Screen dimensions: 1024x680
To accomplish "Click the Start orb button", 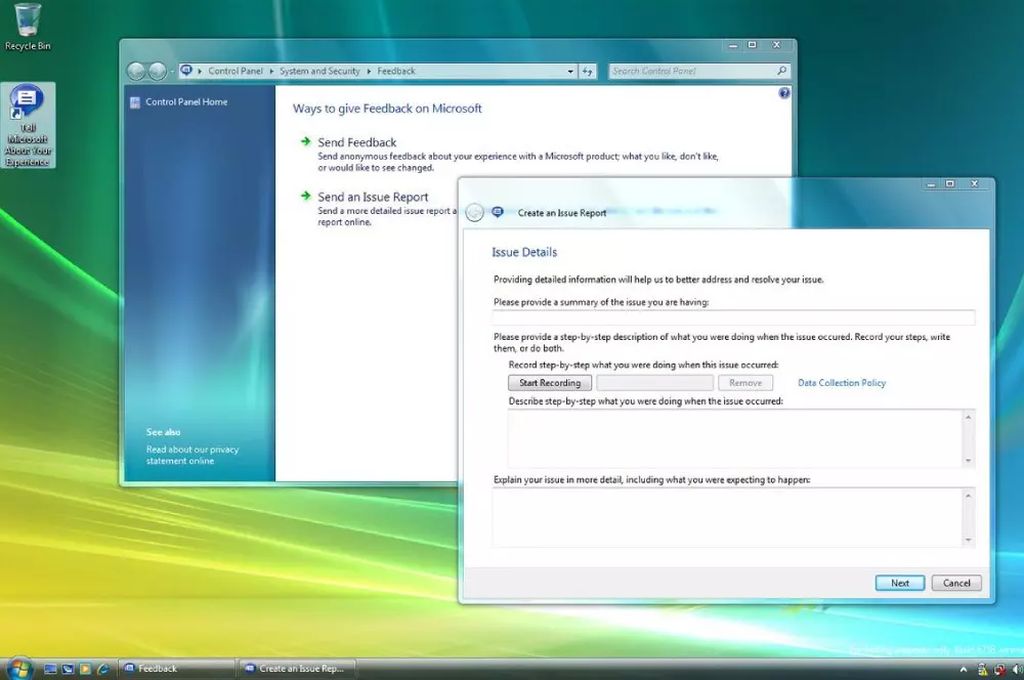I will pos(19,669).
